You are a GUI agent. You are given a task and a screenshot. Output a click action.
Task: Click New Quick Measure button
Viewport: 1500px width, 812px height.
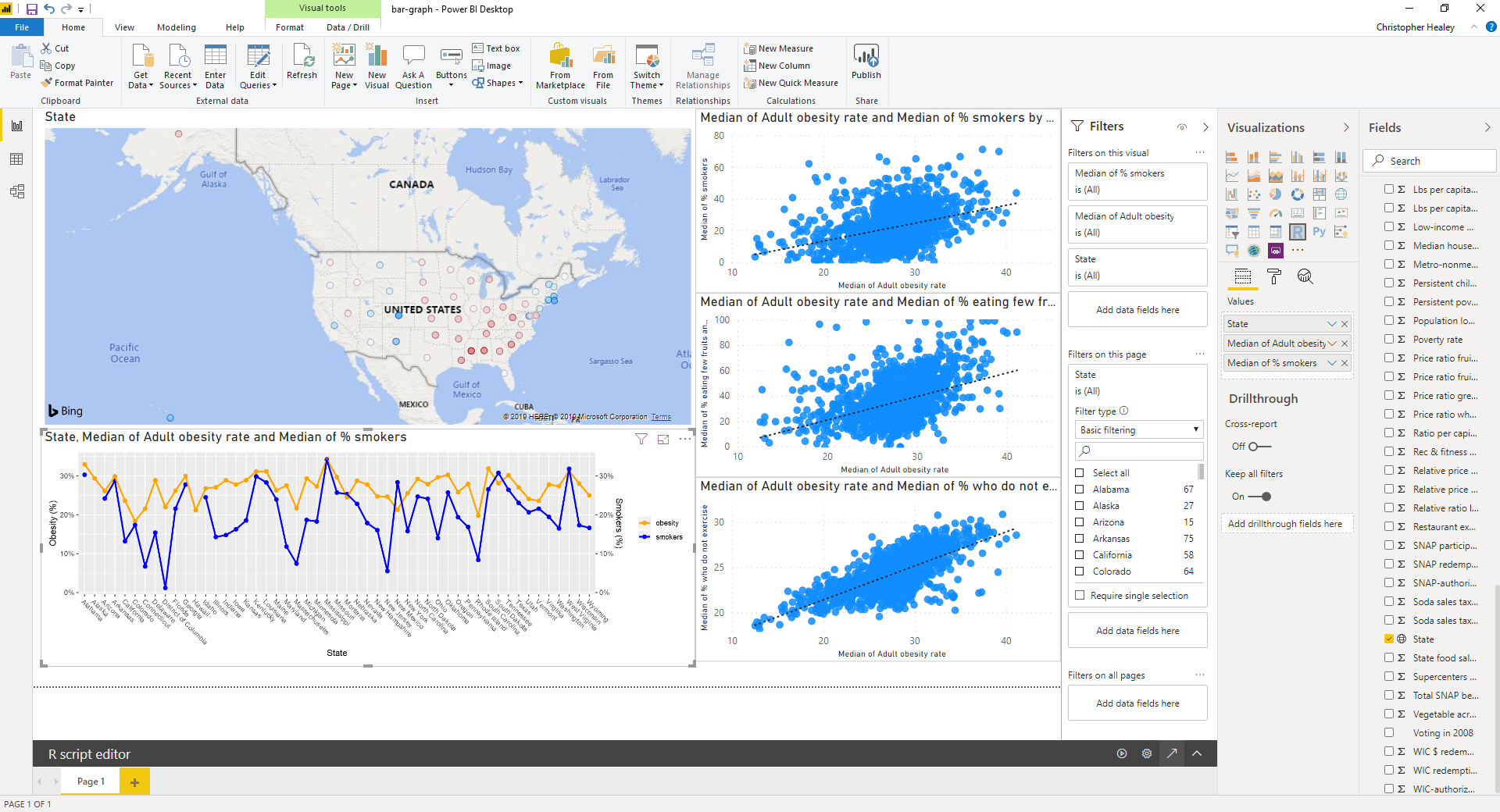tap(791, 83)
